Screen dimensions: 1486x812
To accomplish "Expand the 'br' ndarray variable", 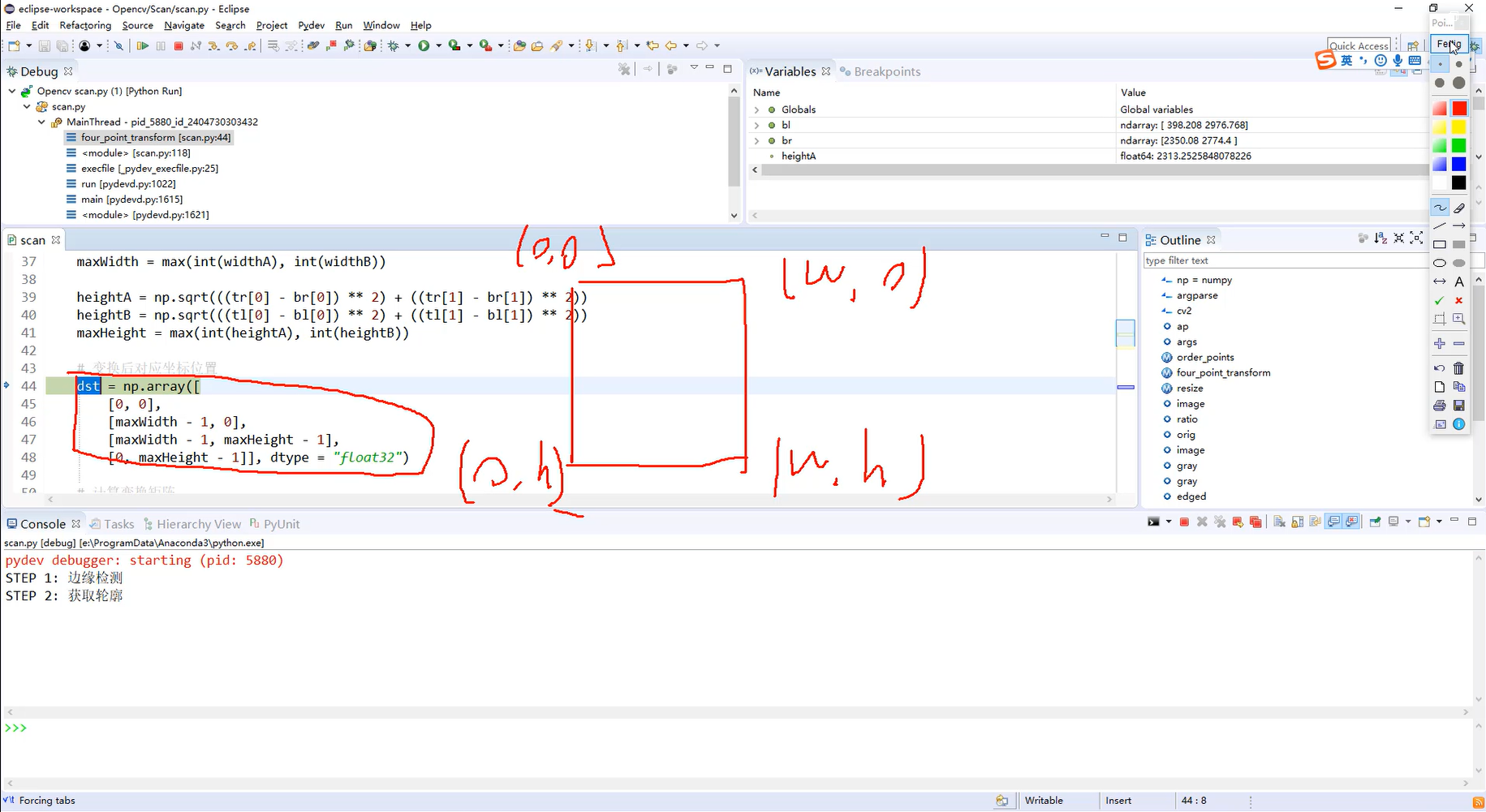I will pyautogui.click(x=757, y=141).
